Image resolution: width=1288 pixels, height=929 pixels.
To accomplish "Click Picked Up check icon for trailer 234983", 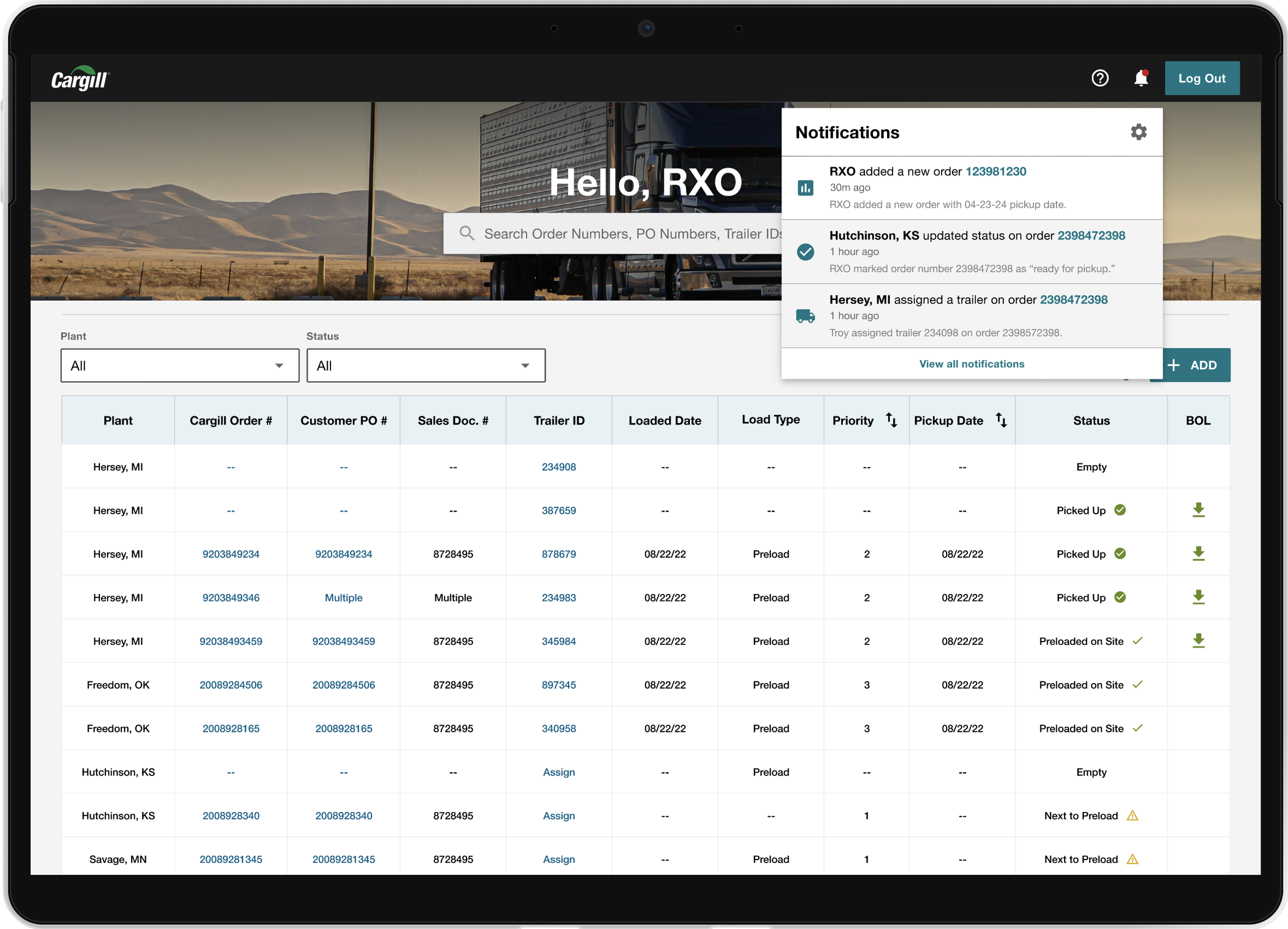I will point(1120,597).
